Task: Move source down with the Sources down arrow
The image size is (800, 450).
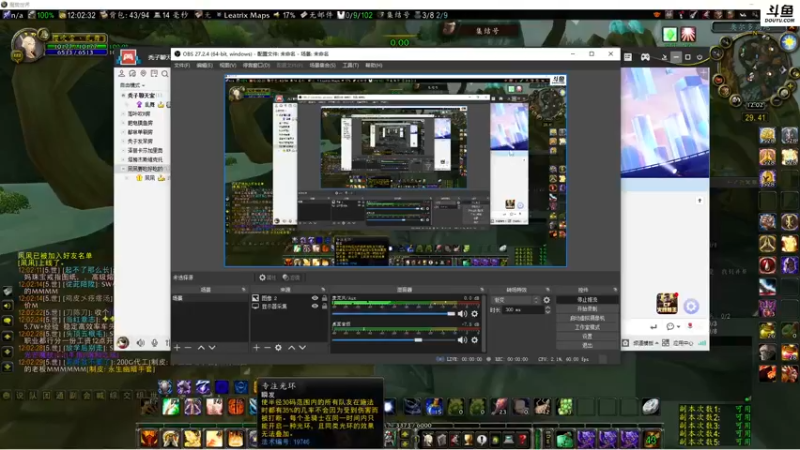Action: 302,347
